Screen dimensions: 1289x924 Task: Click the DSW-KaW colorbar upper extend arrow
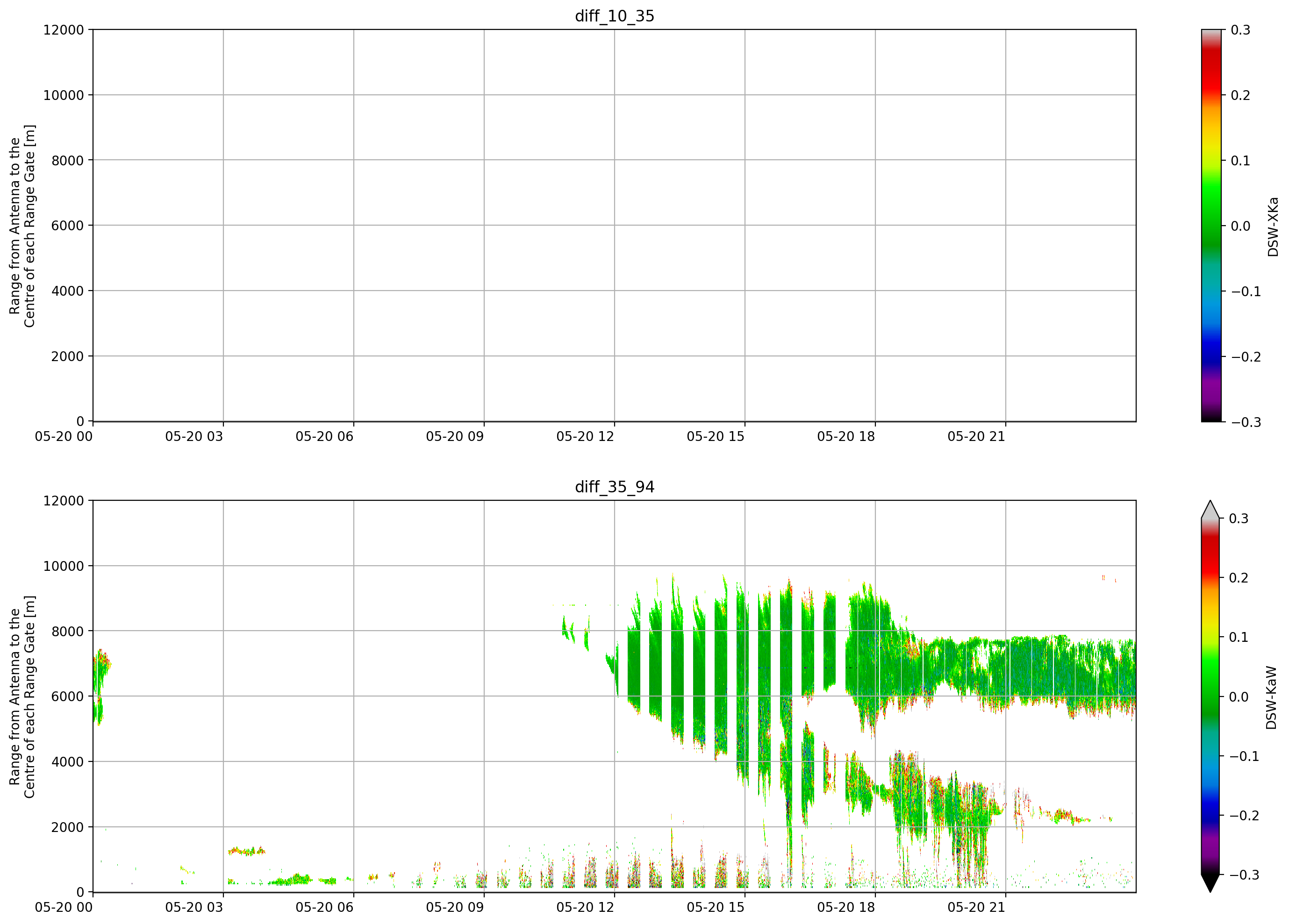[x=1210, y=510]
